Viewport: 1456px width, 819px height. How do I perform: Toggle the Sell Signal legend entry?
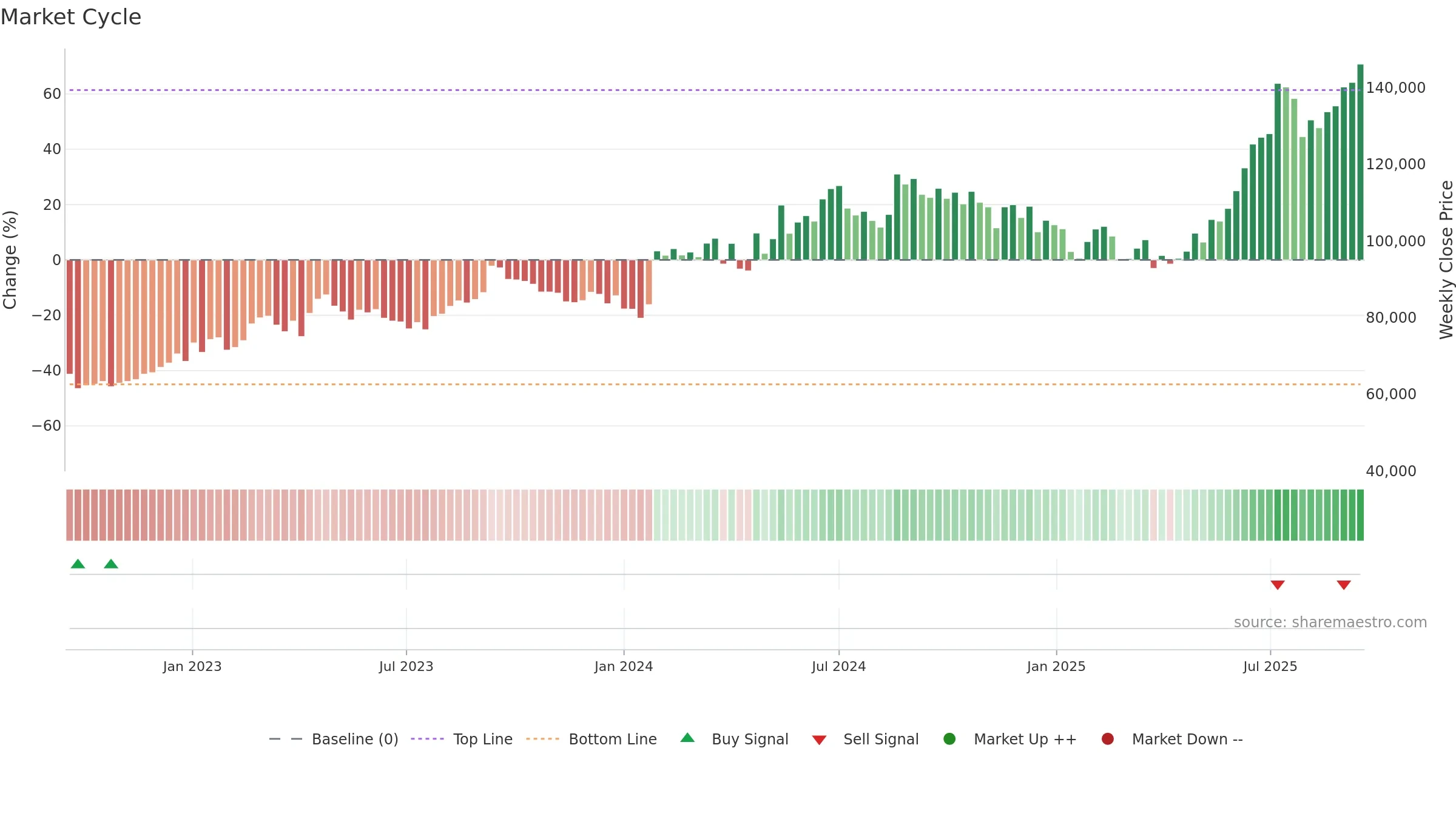click(865, 739)
